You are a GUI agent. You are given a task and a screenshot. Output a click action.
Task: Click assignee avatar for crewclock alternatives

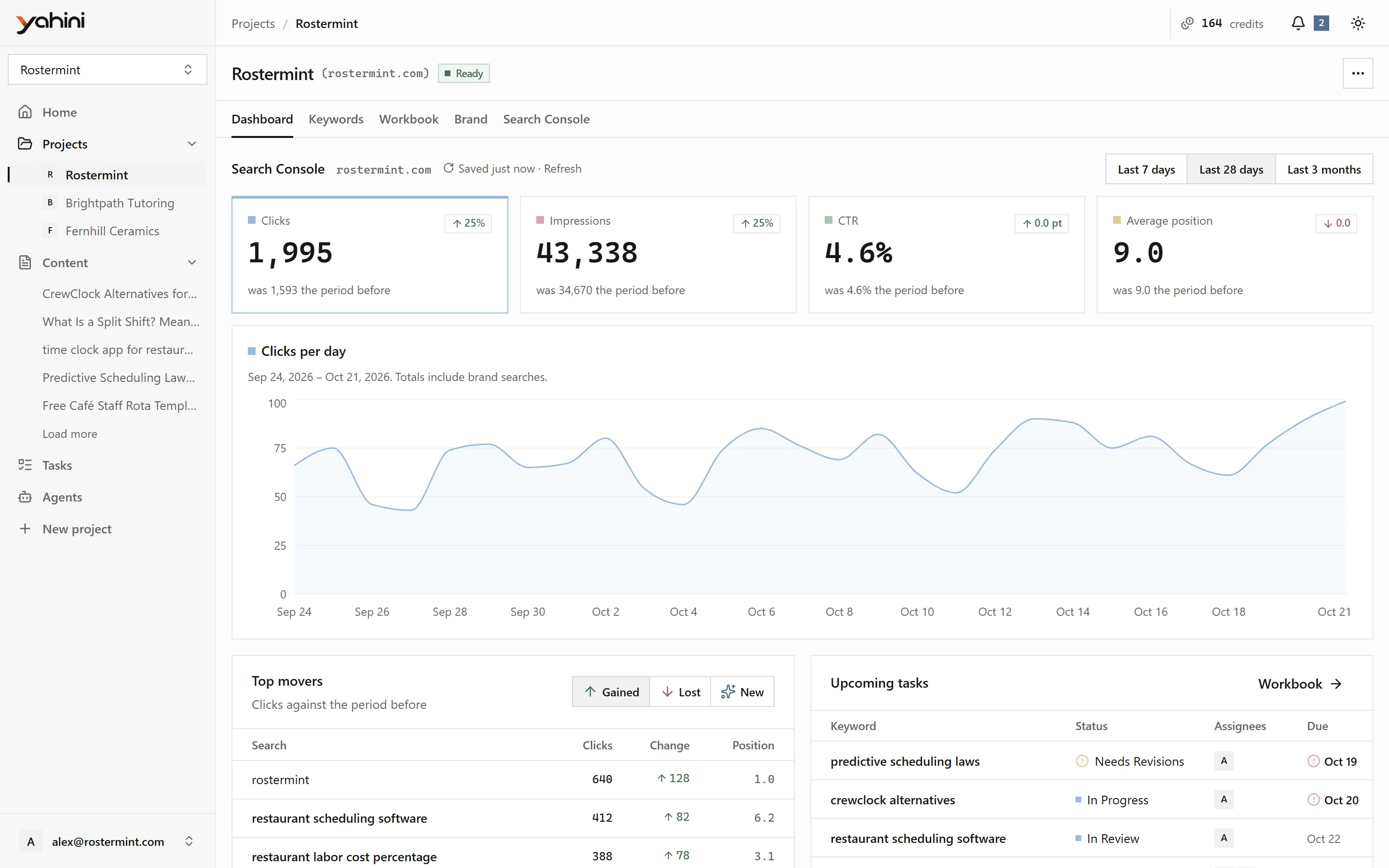1224,799
